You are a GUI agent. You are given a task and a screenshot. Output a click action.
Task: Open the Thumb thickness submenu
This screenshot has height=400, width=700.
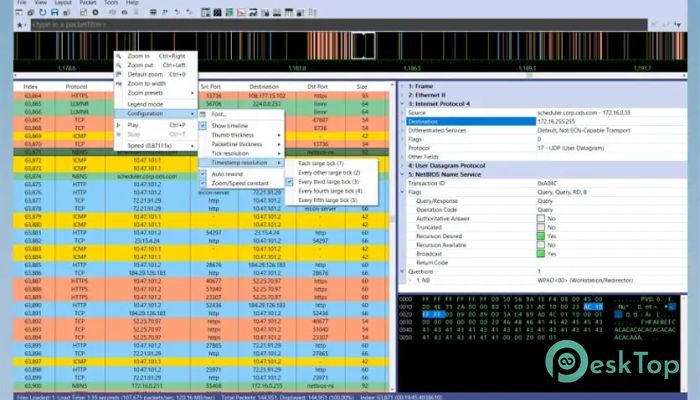pyautogui.click(x=241, y=135)
